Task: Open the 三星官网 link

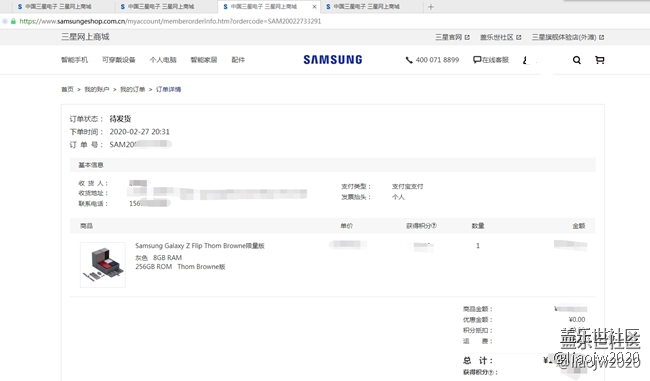Action: [x=448, y=37]
